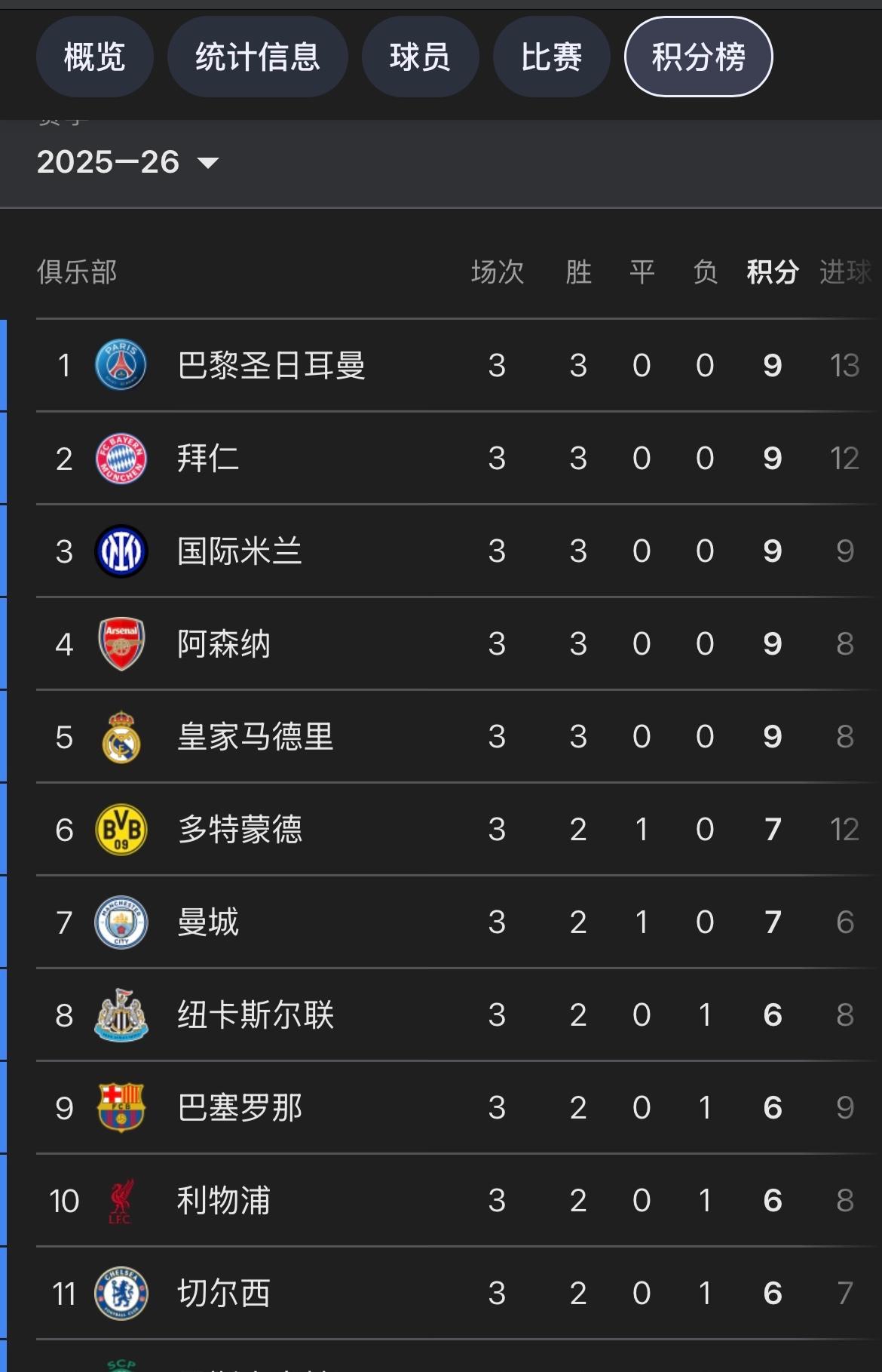Screen dimensions: 882x1372
Task: Click the Liverpool LFC crest
Action: [x=121, y=1201]
